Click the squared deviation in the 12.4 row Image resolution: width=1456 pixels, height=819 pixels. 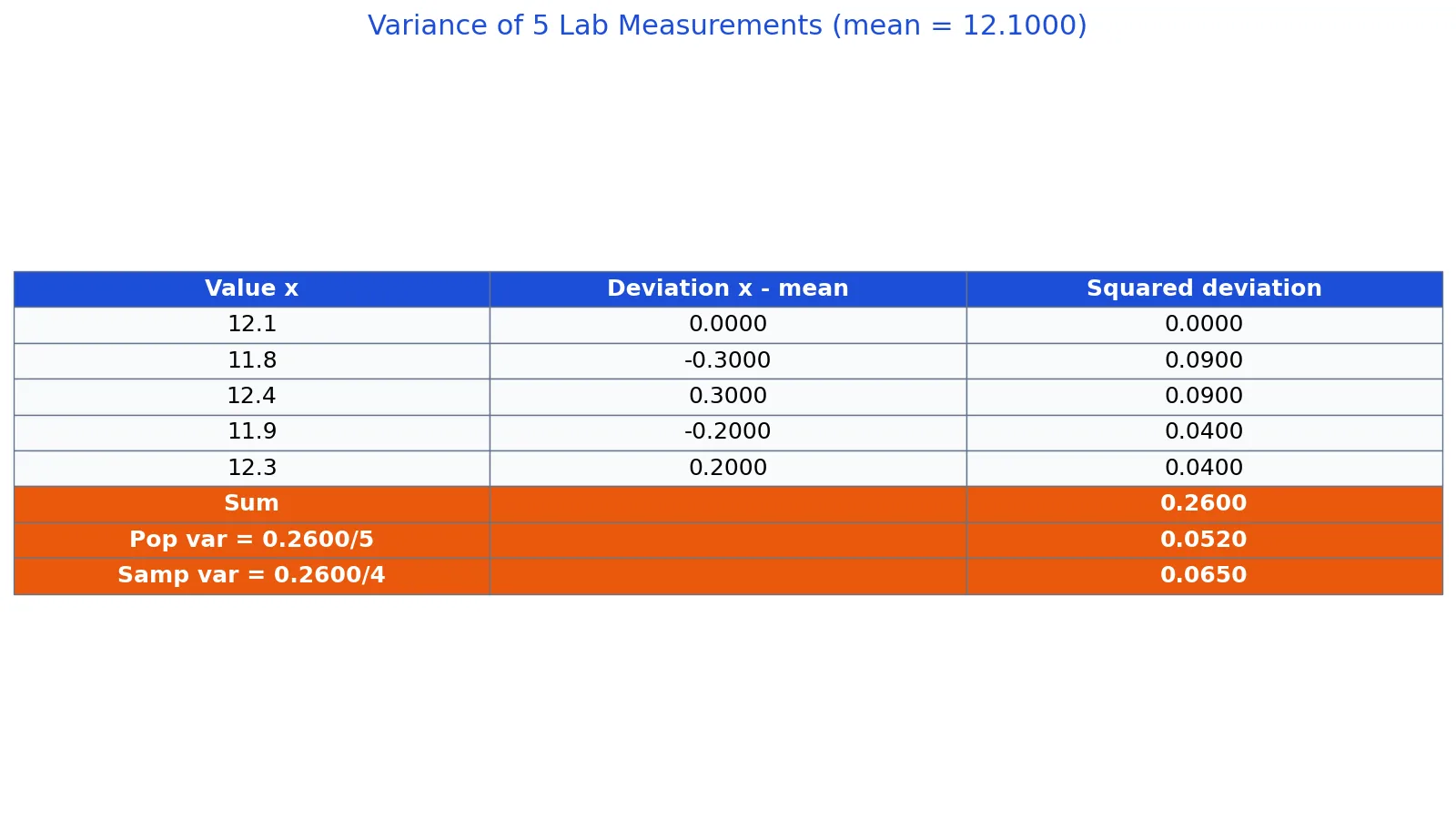click(x=1204, y=397)
